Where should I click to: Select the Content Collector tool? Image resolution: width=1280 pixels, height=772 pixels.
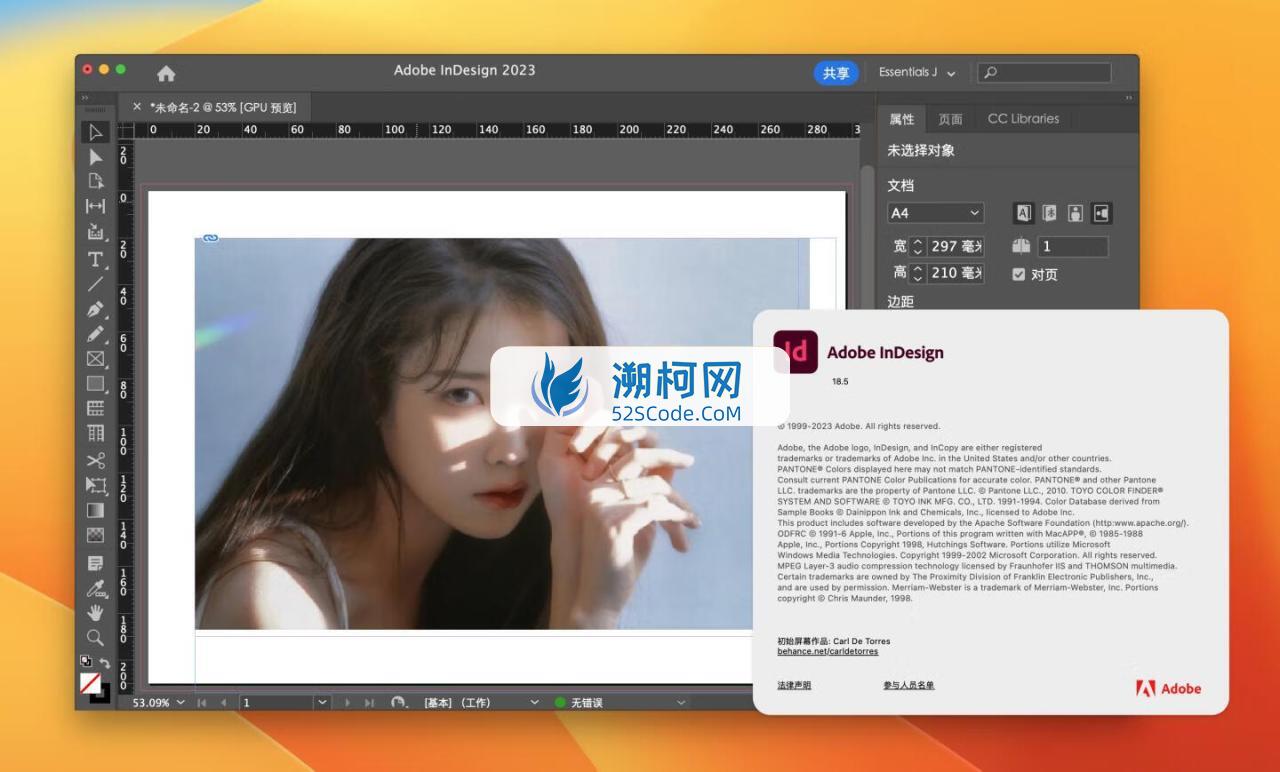95,232
